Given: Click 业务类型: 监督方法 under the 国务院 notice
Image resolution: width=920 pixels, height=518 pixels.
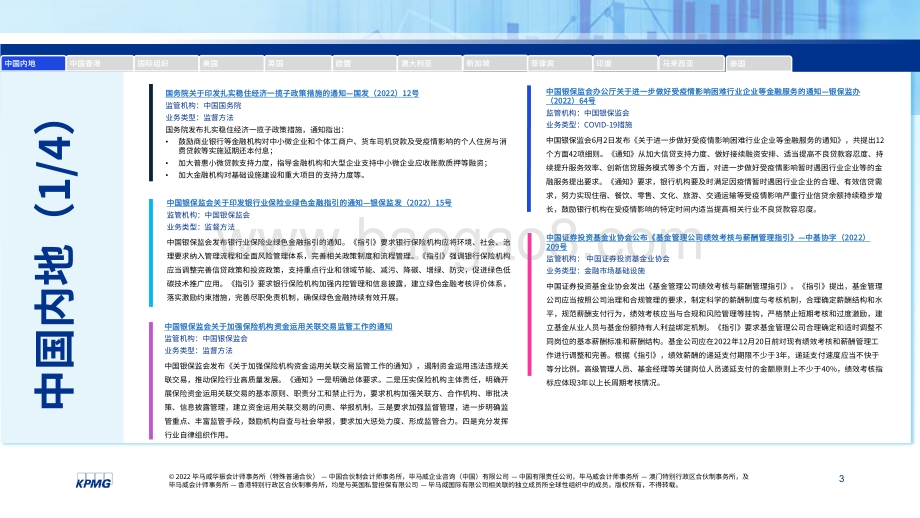Looking at the screenshot, I should [x=199, y=118].
